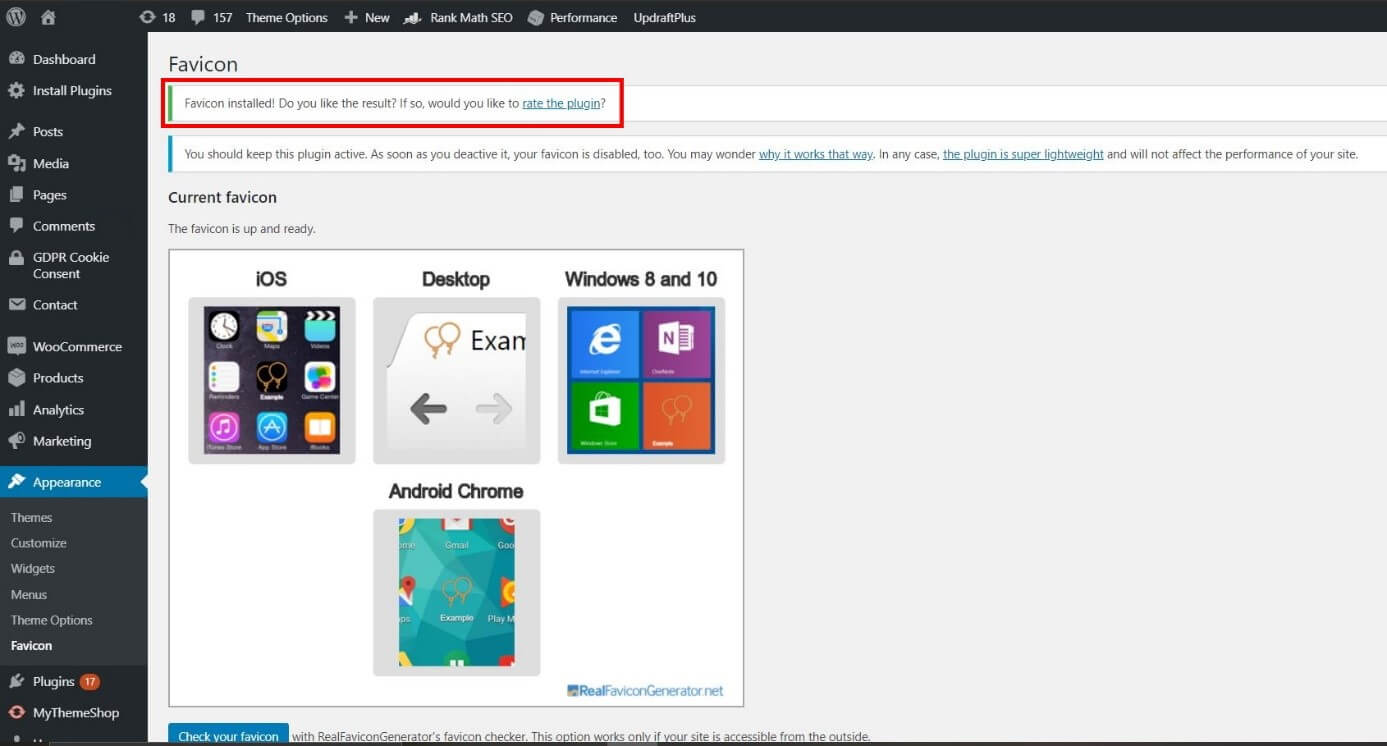Viewport: 1387px width, 746px height.
Task: Collapse the Appearance menu section
Action: tap(66, 482)
